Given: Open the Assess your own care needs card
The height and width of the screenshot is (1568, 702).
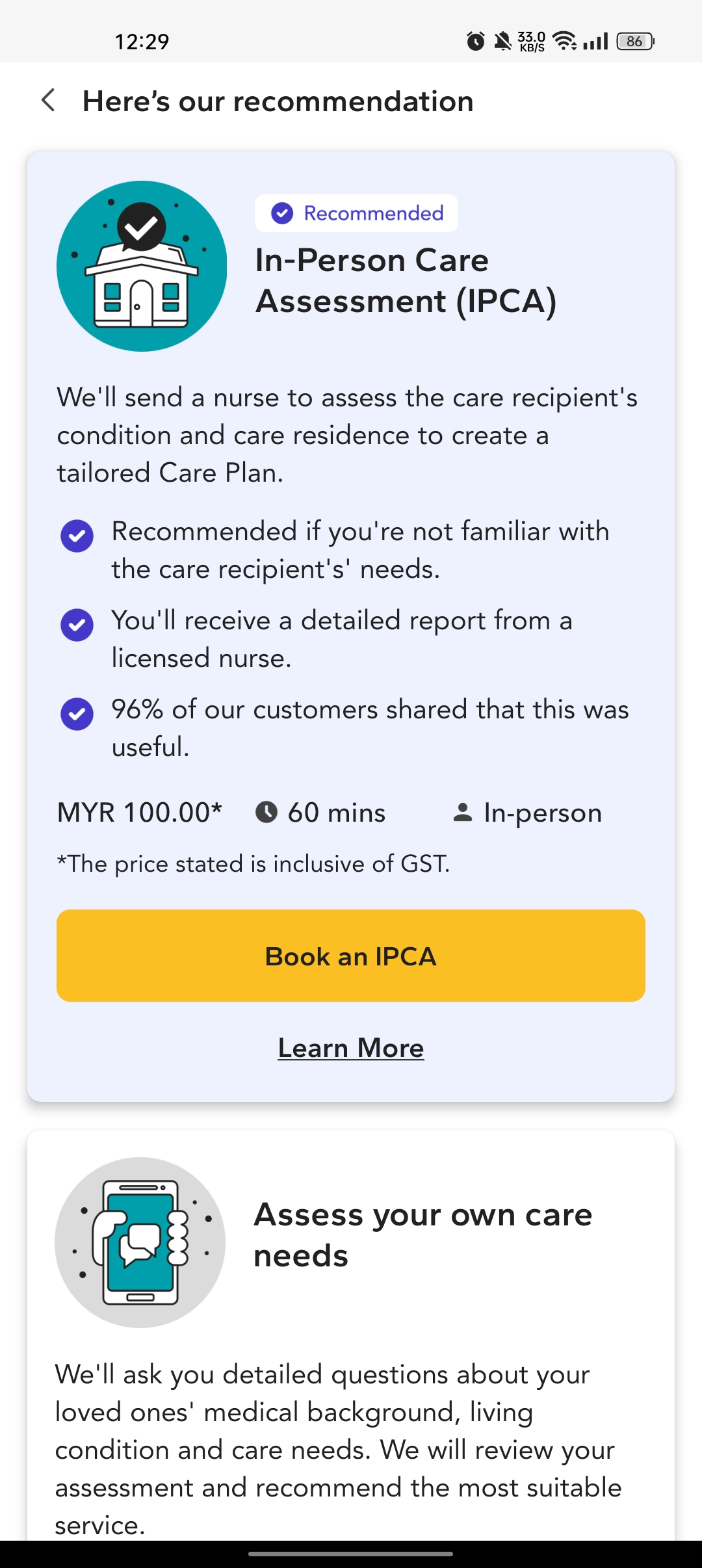Looking at the screenshot, I should [x=422, y=1235].
